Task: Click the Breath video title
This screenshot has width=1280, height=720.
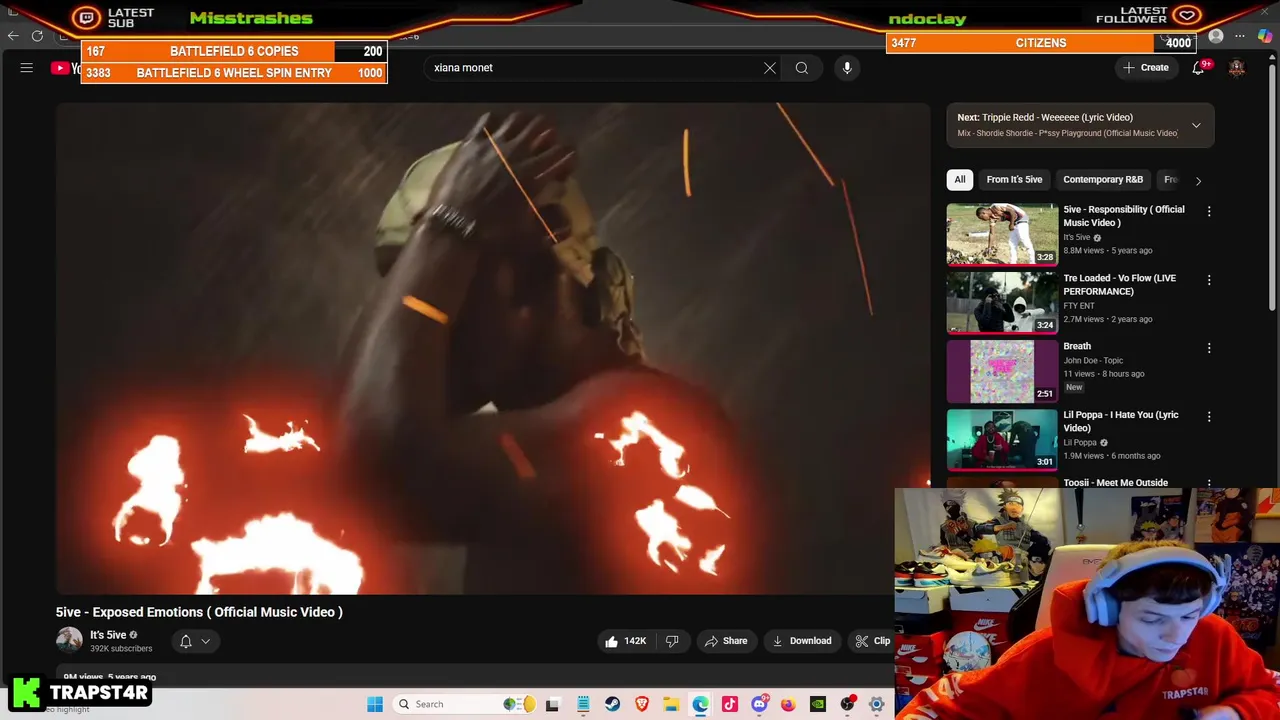Action: 1077,346
